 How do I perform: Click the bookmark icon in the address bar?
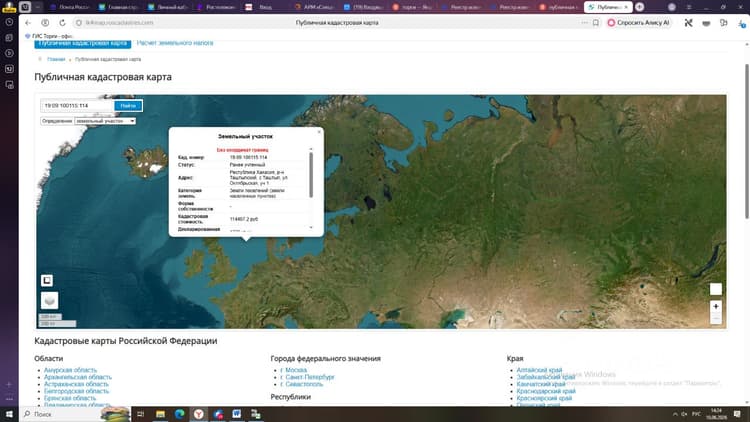tap(596, 22)
